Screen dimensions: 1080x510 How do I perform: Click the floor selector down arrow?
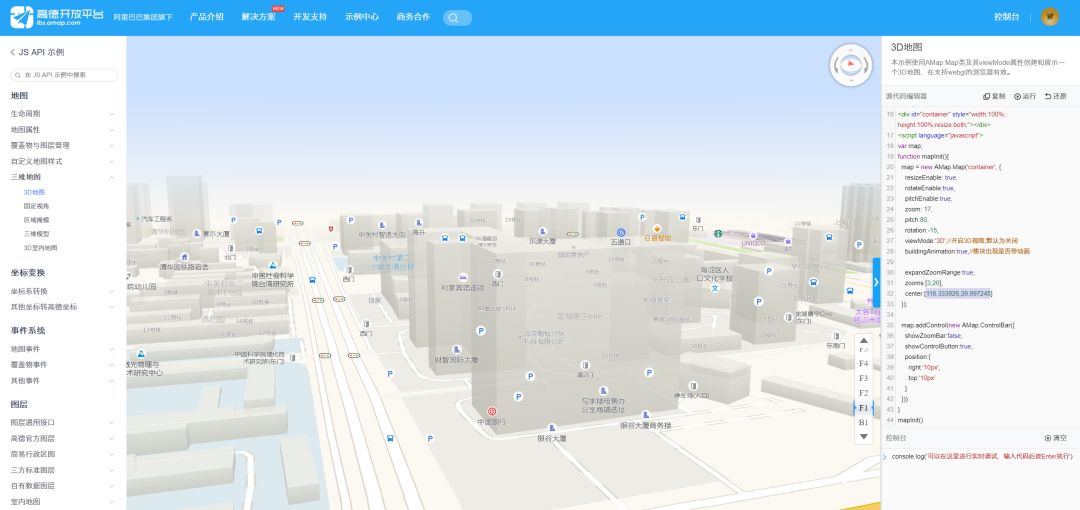(863, 437)
